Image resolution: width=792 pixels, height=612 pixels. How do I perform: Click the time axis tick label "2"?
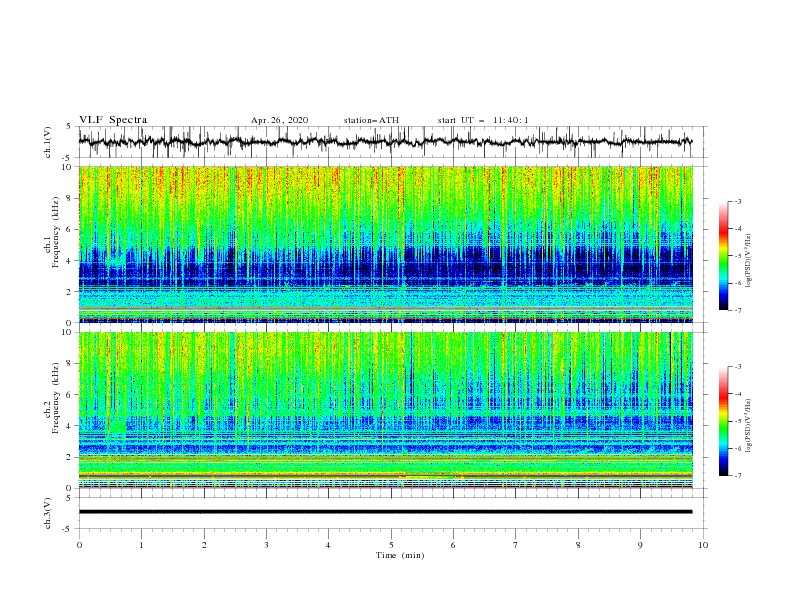204,545
